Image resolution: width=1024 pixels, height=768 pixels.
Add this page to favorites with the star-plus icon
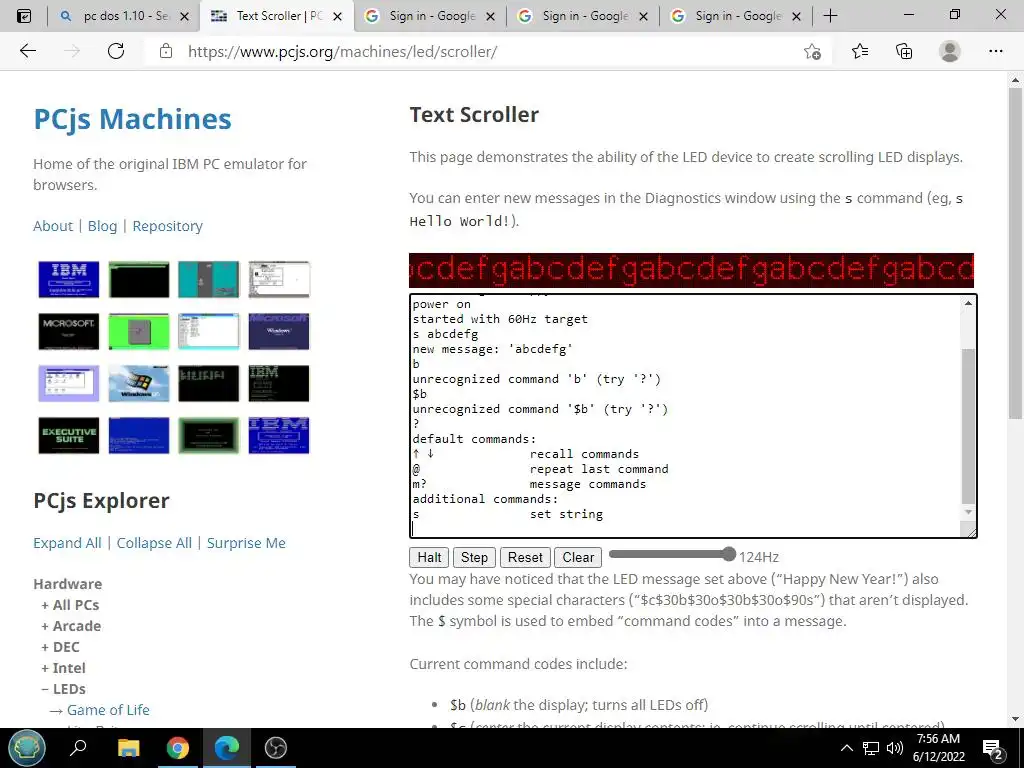click(812, 52)
